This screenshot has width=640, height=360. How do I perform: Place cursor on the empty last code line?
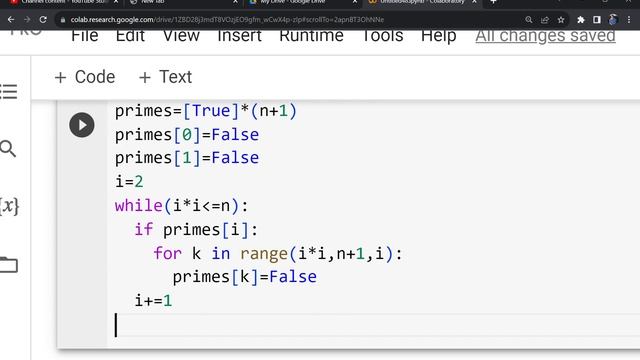pos(376,325)
